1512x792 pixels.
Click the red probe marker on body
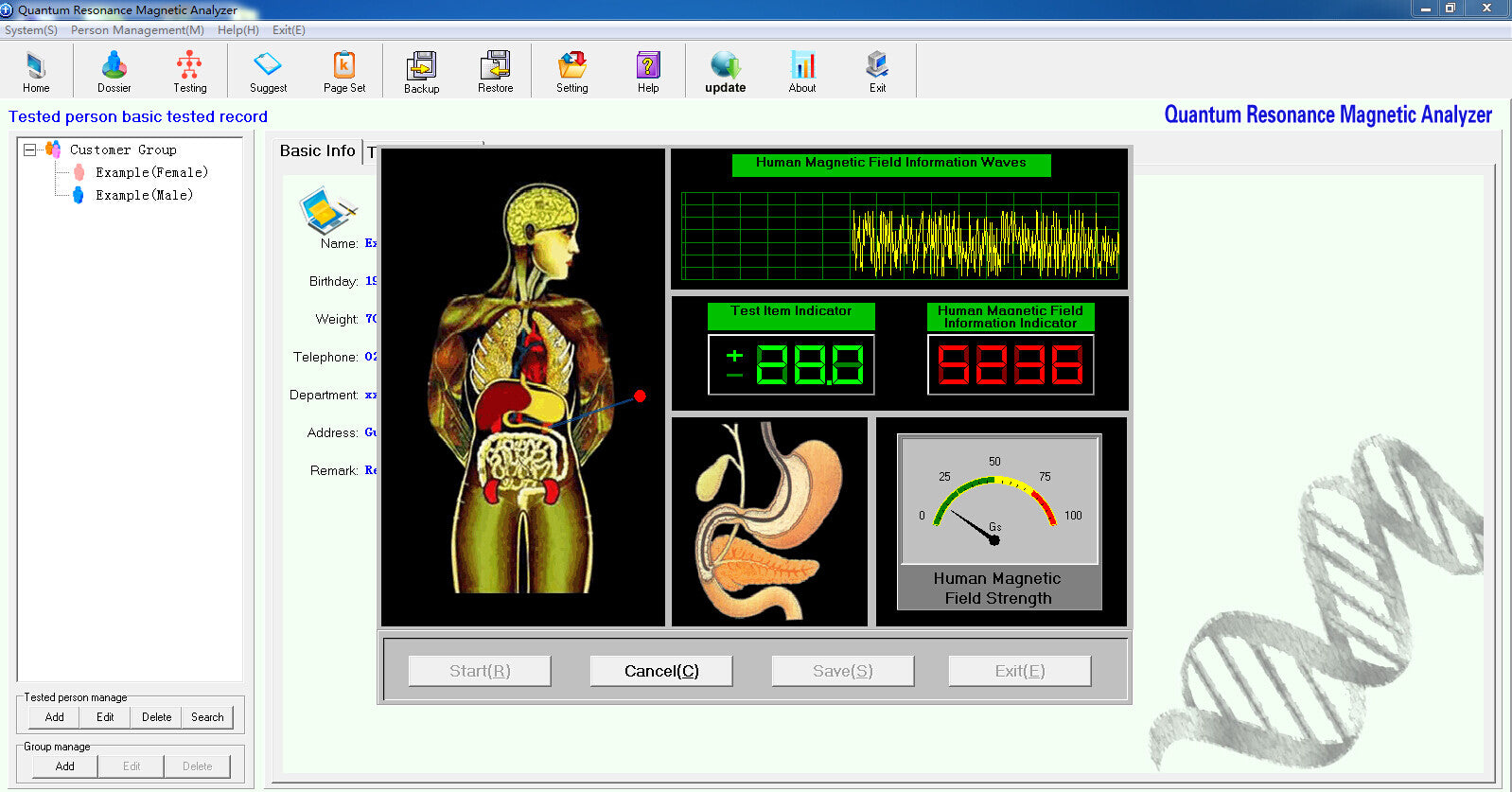click(640, 396)
